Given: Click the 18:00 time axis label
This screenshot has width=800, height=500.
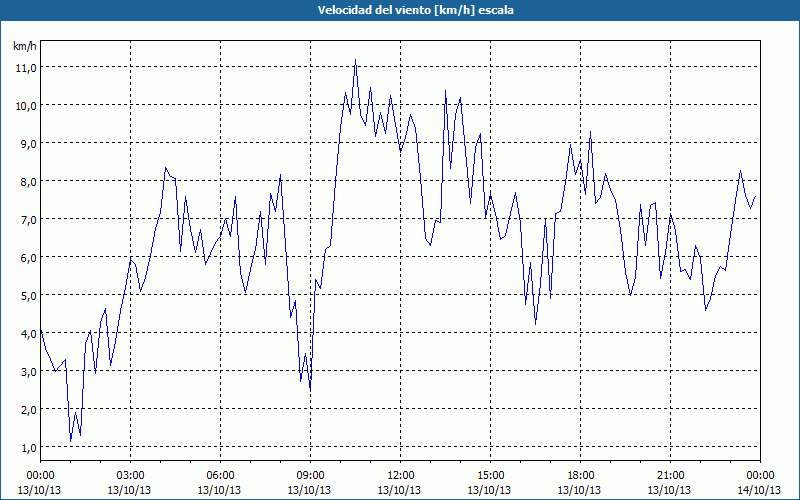Looking at the screenshot, I should point(580,476).
